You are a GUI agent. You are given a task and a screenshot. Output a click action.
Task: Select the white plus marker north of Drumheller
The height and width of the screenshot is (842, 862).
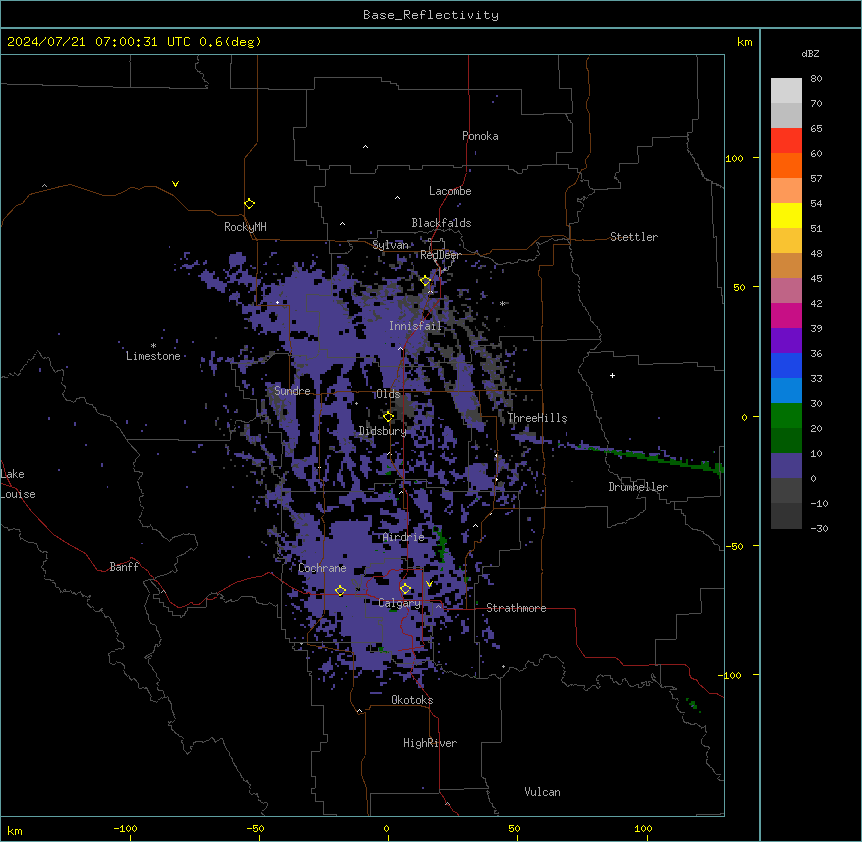[x=612, y=375]
